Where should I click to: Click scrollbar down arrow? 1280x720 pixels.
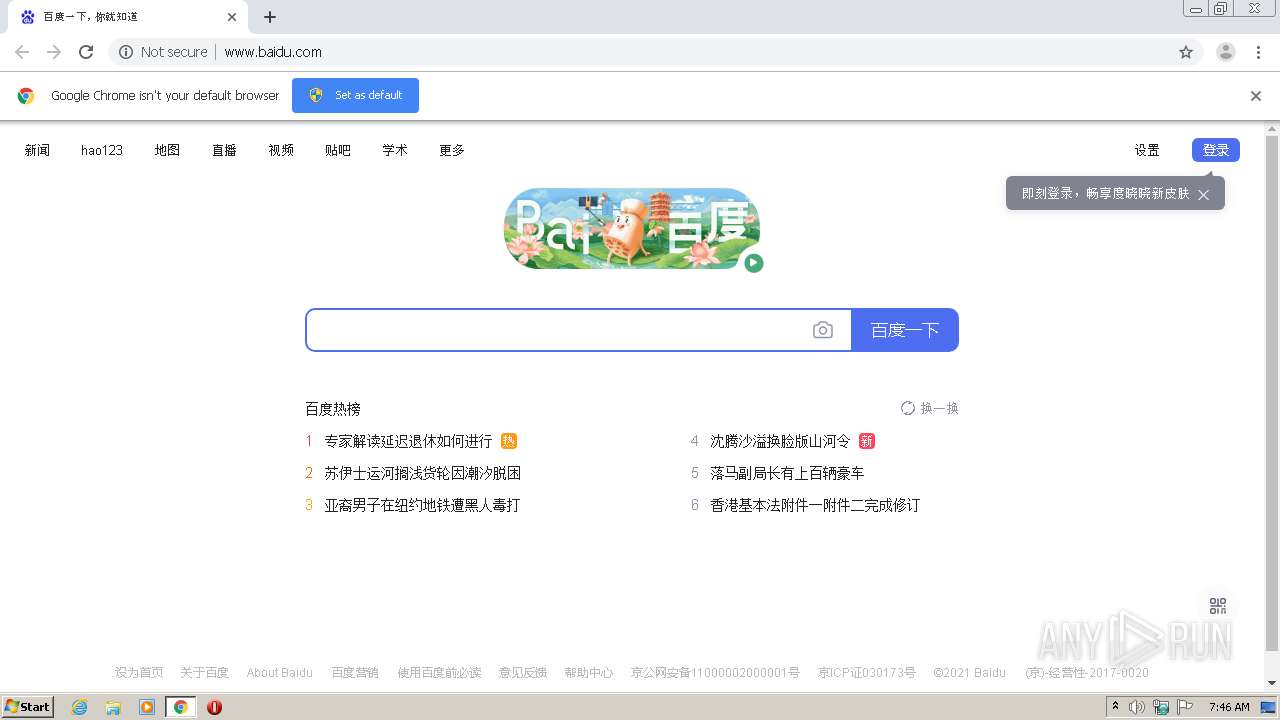click(x=1272, y=683)
